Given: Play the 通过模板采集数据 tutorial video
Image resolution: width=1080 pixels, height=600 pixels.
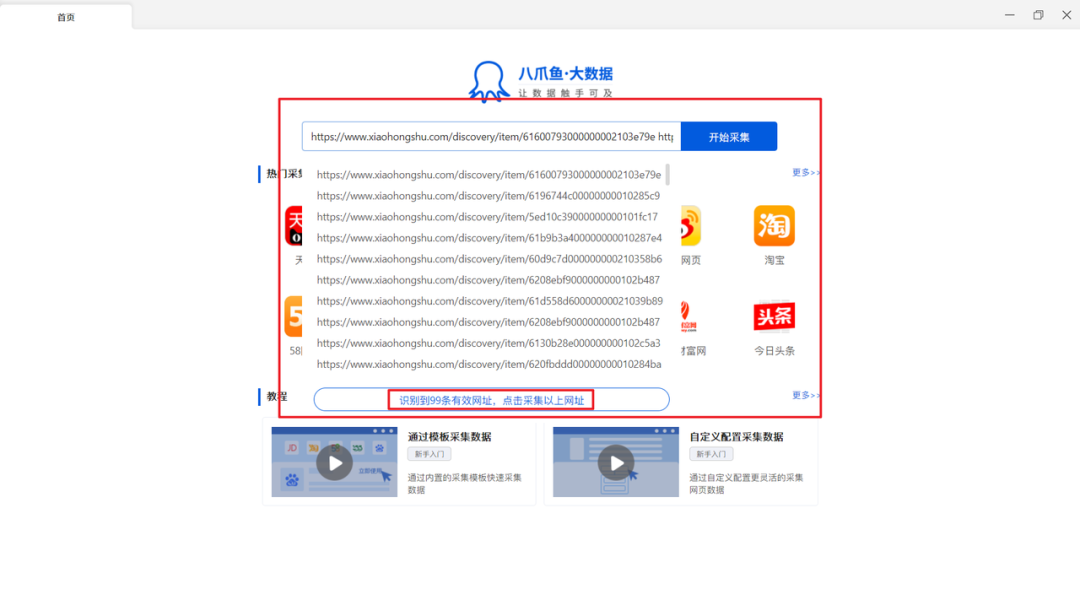Looking at the screenshot, I should pyautogui.click(x=335, y=462).
